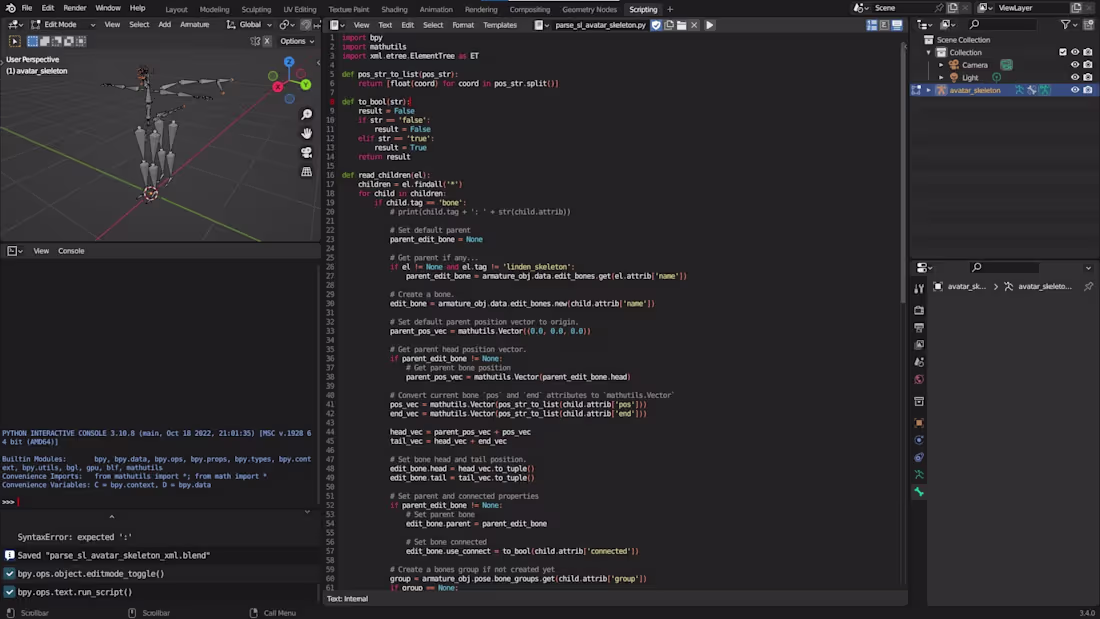Click the blue Z axis gizmo
The height and width of the screenshot is (619, 1100).
click(x=289, y=62)
